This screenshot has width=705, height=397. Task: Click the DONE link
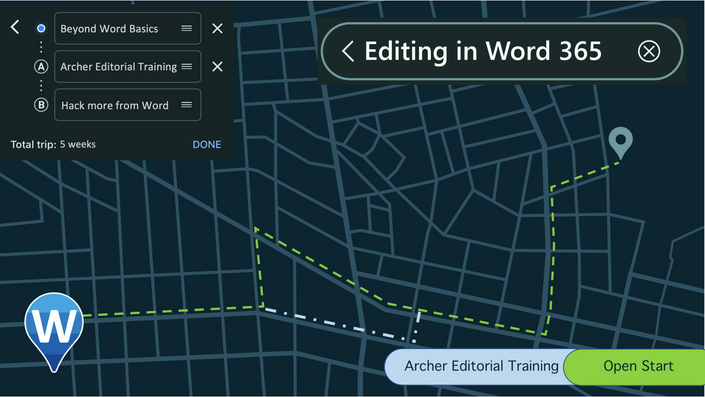tap(207, 144)
